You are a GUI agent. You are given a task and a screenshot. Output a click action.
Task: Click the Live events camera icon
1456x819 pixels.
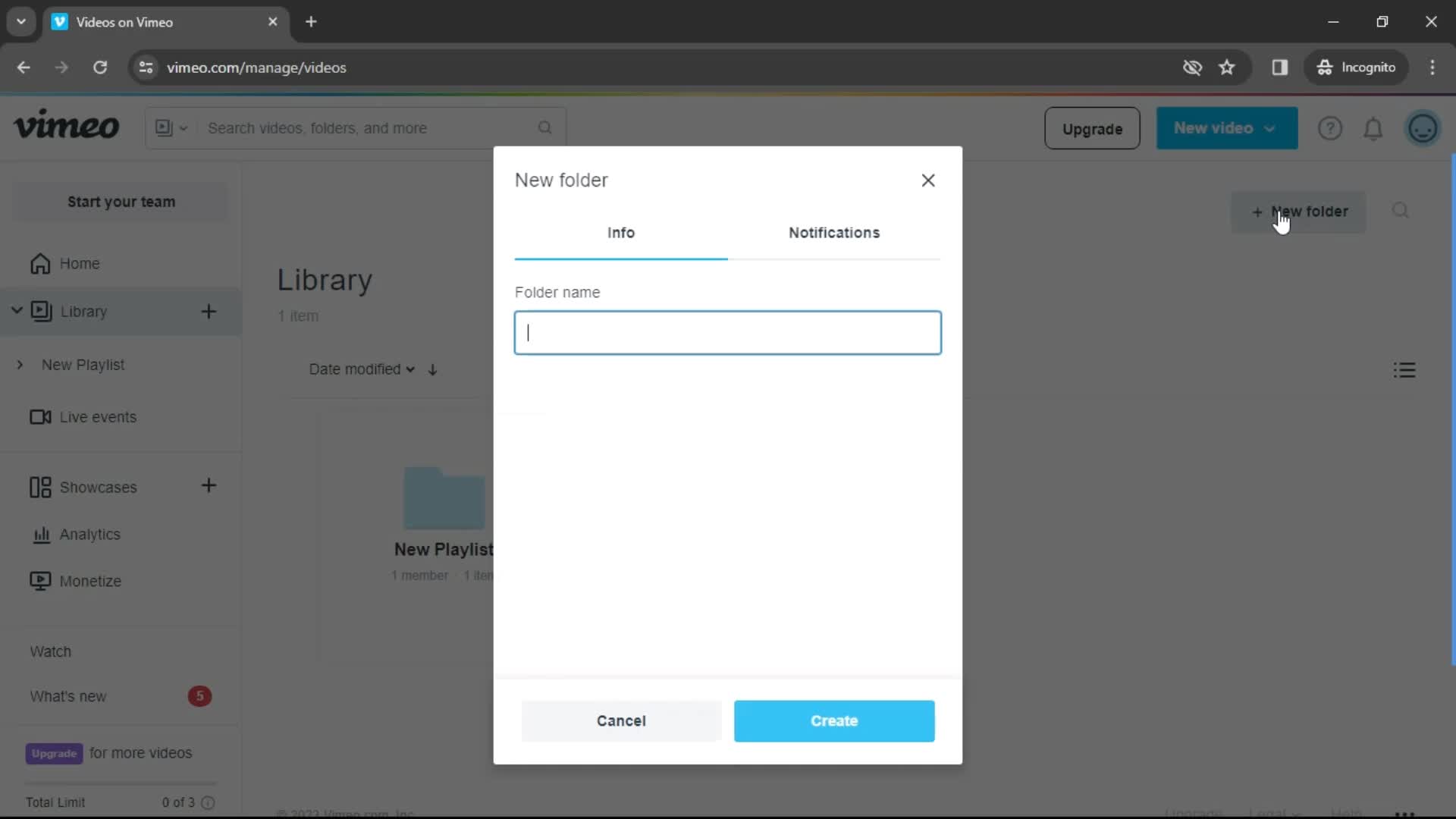[40, 417]
